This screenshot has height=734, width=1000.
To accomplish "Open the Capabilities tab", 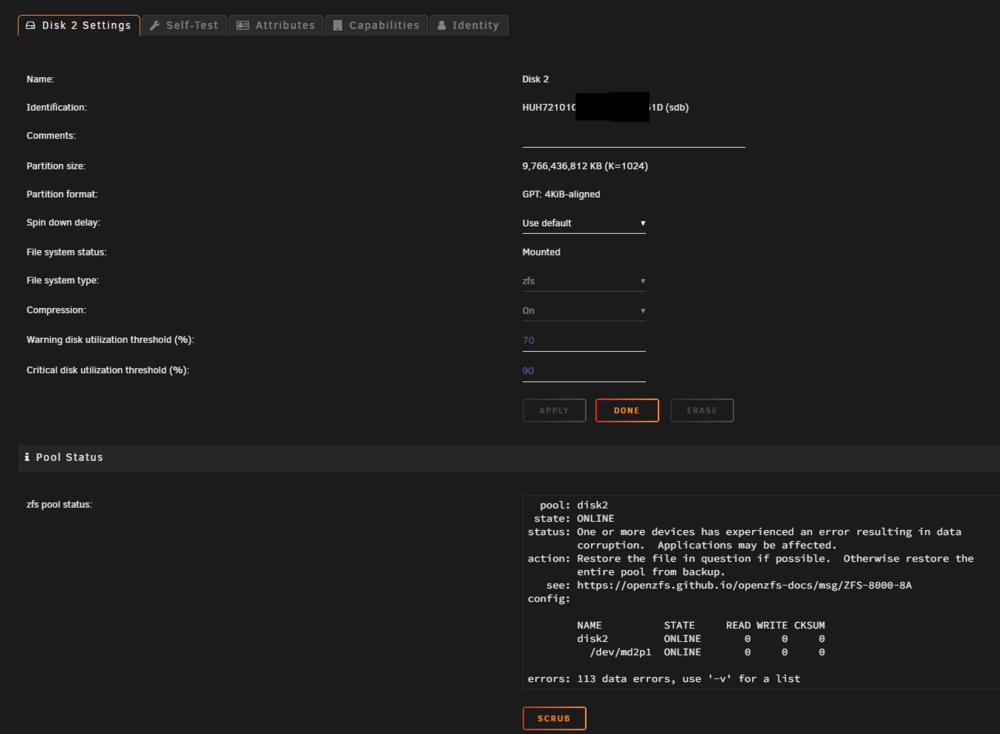I will tap(376, 26).
